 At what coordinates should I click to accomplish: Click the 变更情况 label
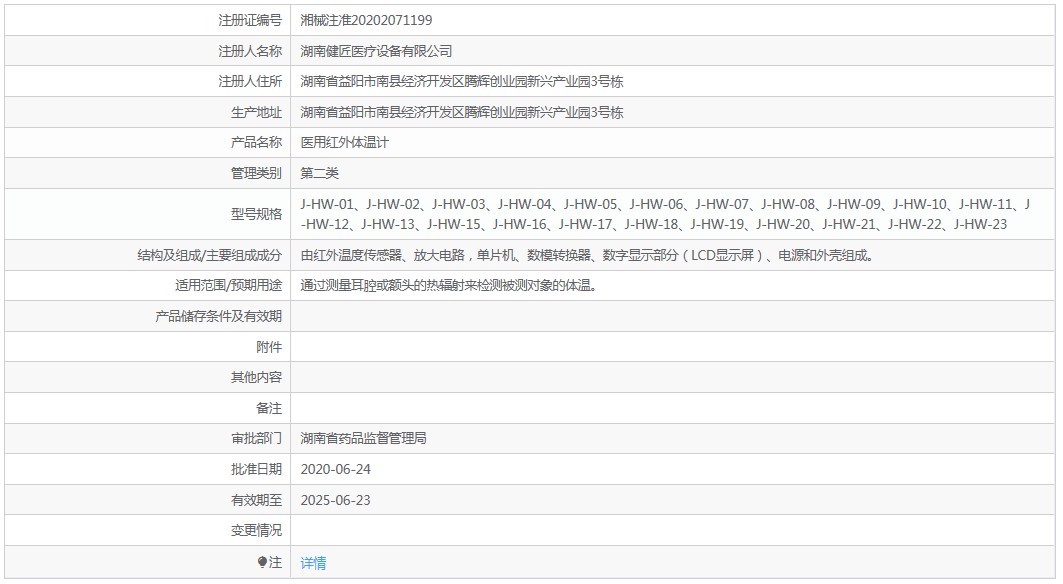point(256,530)
